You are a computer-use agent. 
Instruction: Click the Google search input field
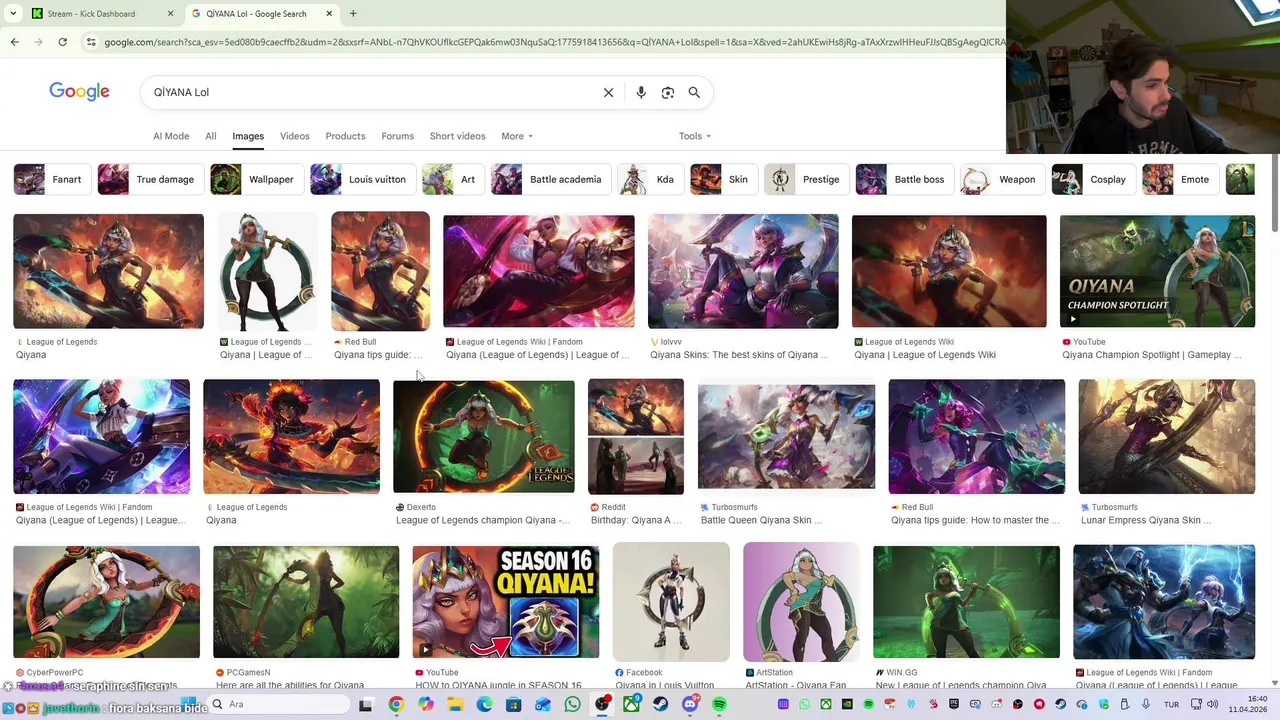click(x=370, y=92)
